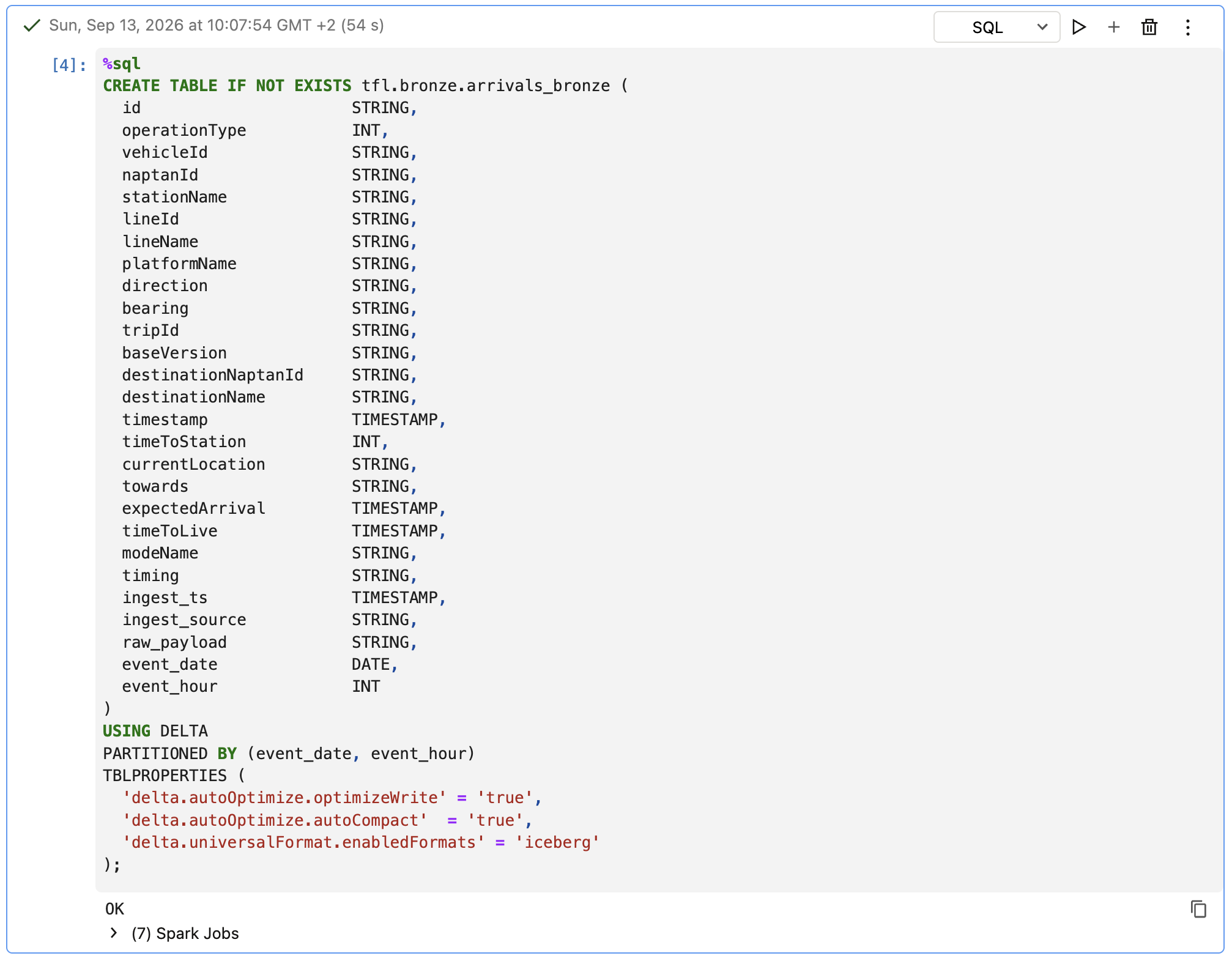Run the cell with the play icon
The height and width of the screenshot is (964, 1232).
pyautogui.click(x=1079, y=27)
